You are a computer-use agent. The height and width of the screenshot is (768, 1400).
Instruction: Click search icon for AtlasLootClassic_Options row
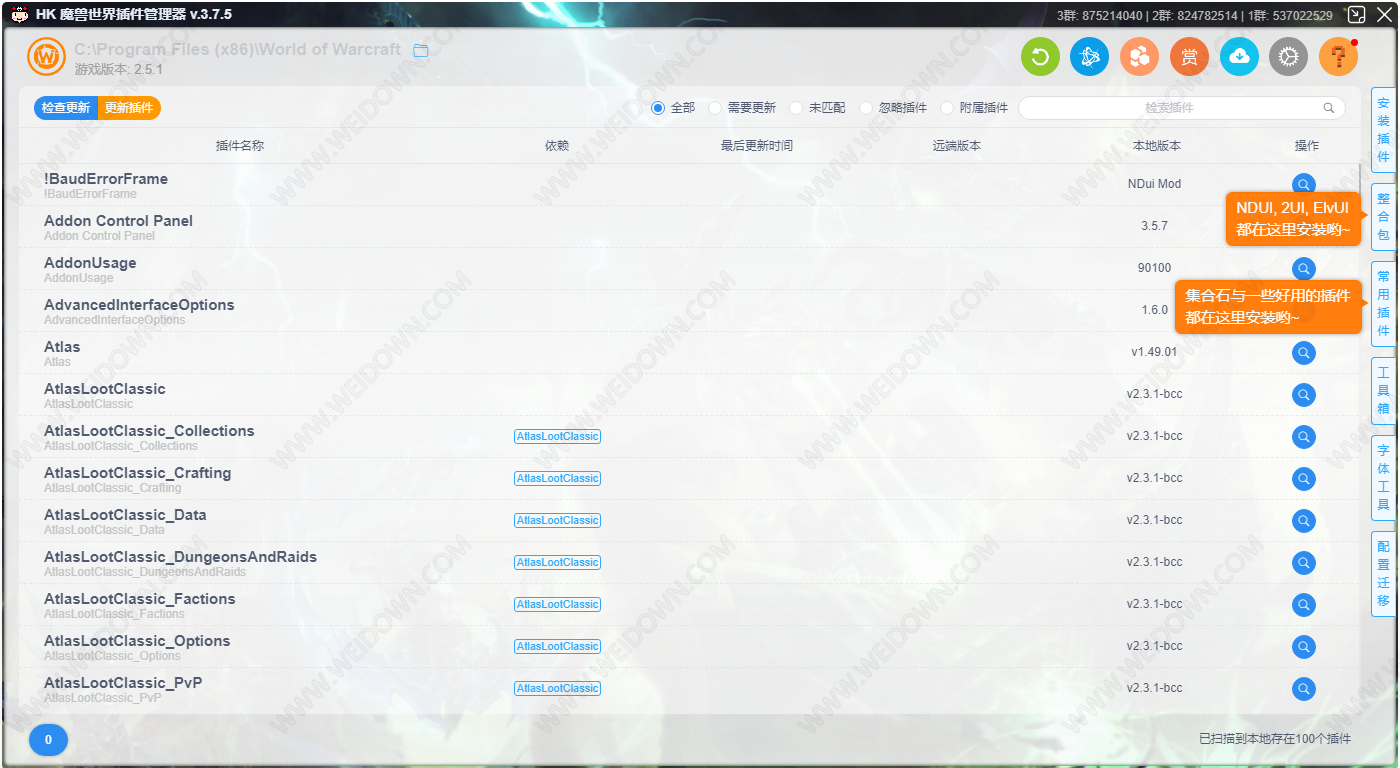[x=1304, y=647]
